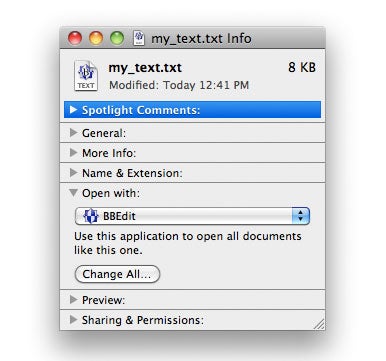
Task: Click the red close button
Action: [75, 38]
